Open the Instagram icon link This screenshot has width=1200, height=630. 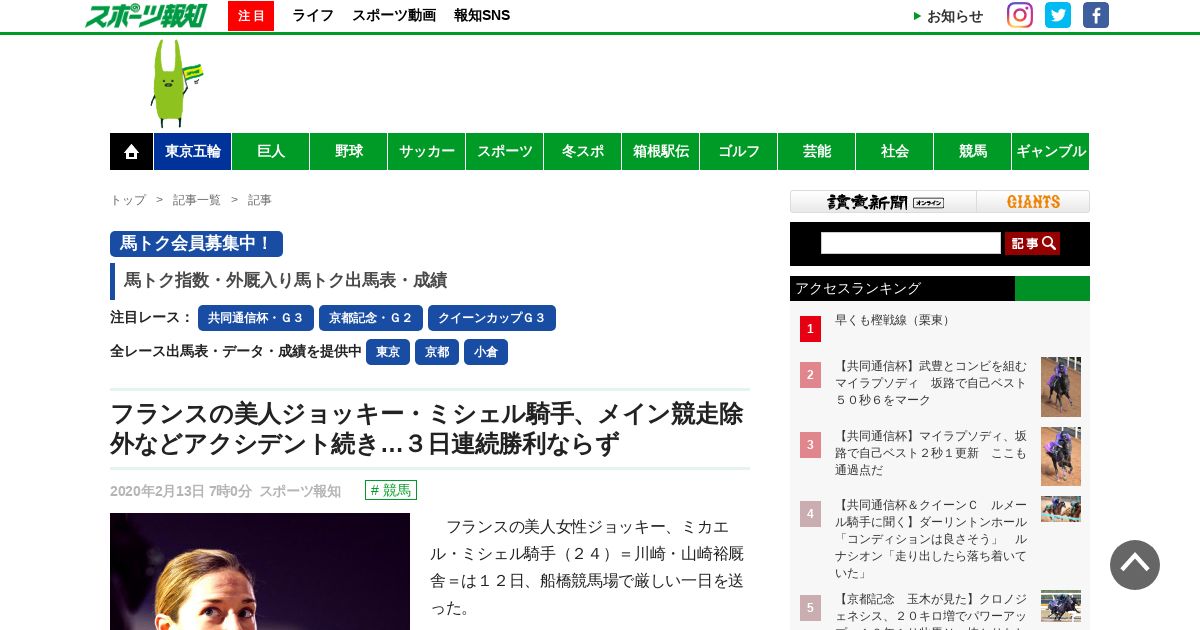coord(1020,15)
